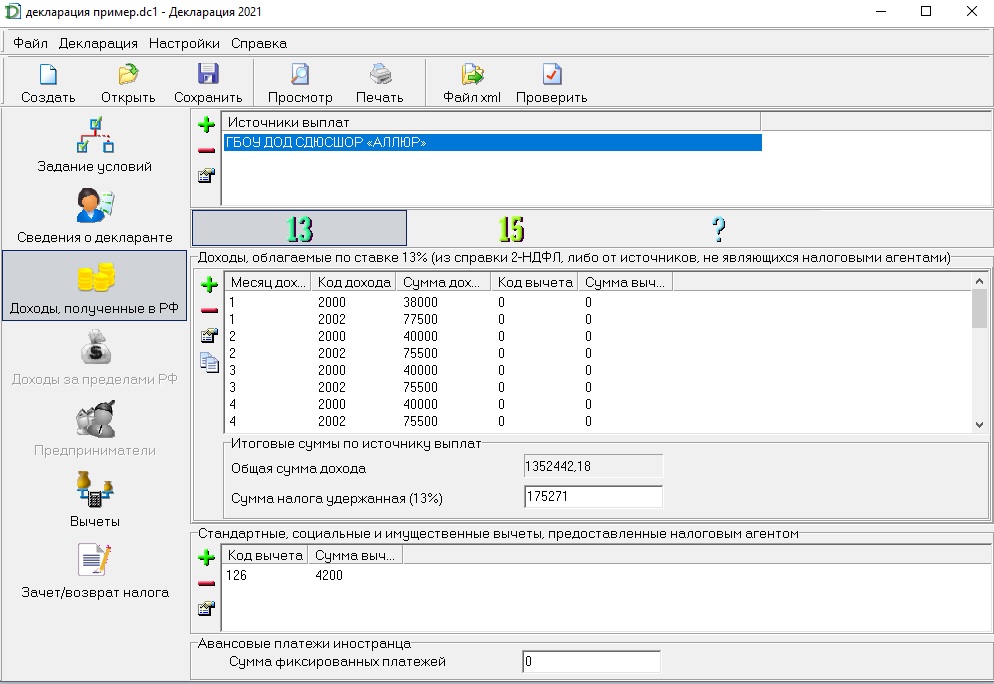Viewport: 994px width, 684px height.
Task: Open a file with Открыть icon
Action: [128, 82]
